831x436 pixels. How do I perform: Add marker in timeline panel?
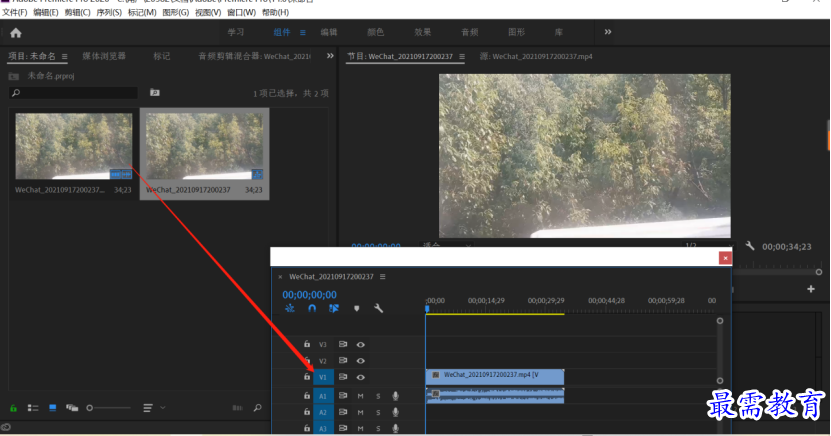coord(357,308)
